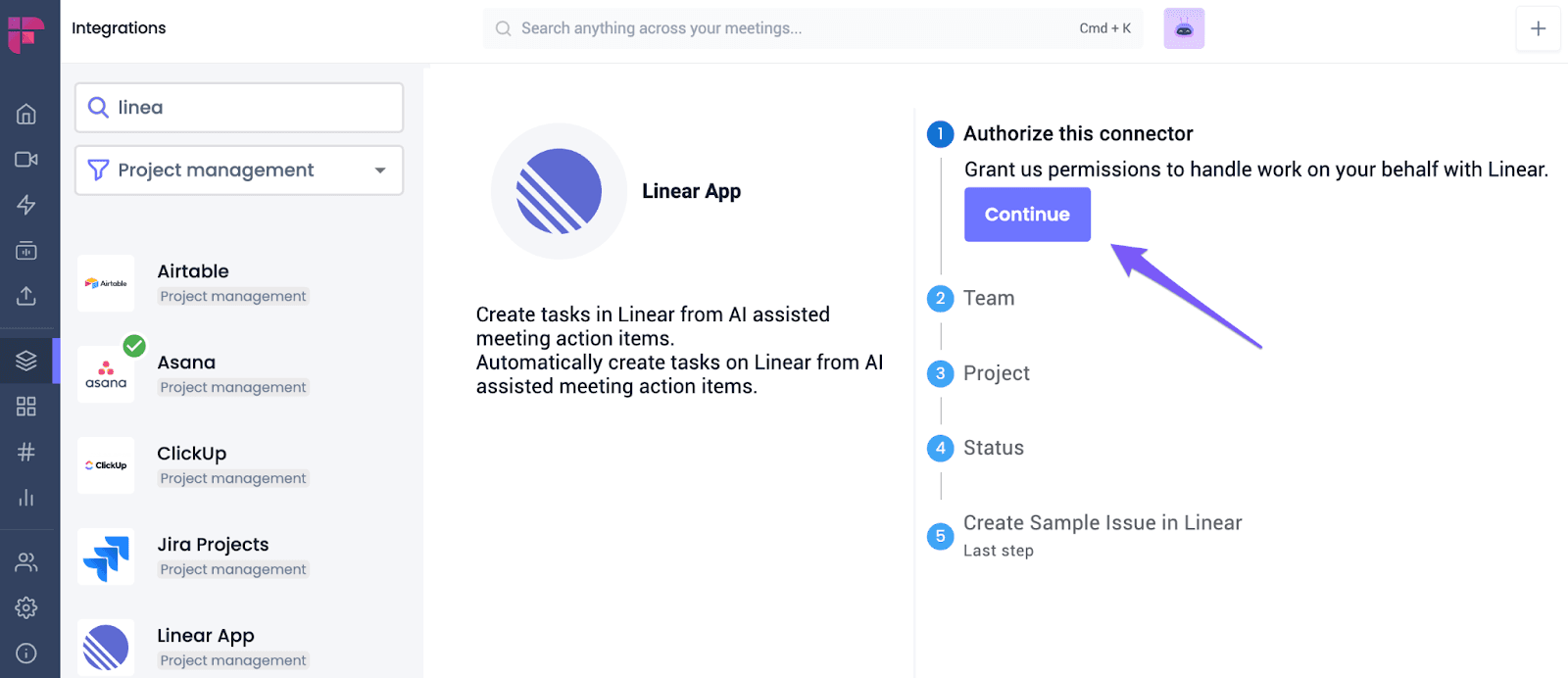Click the 'Project management' tag under Asana
The image size is (1568, 678).
point(233,387)
